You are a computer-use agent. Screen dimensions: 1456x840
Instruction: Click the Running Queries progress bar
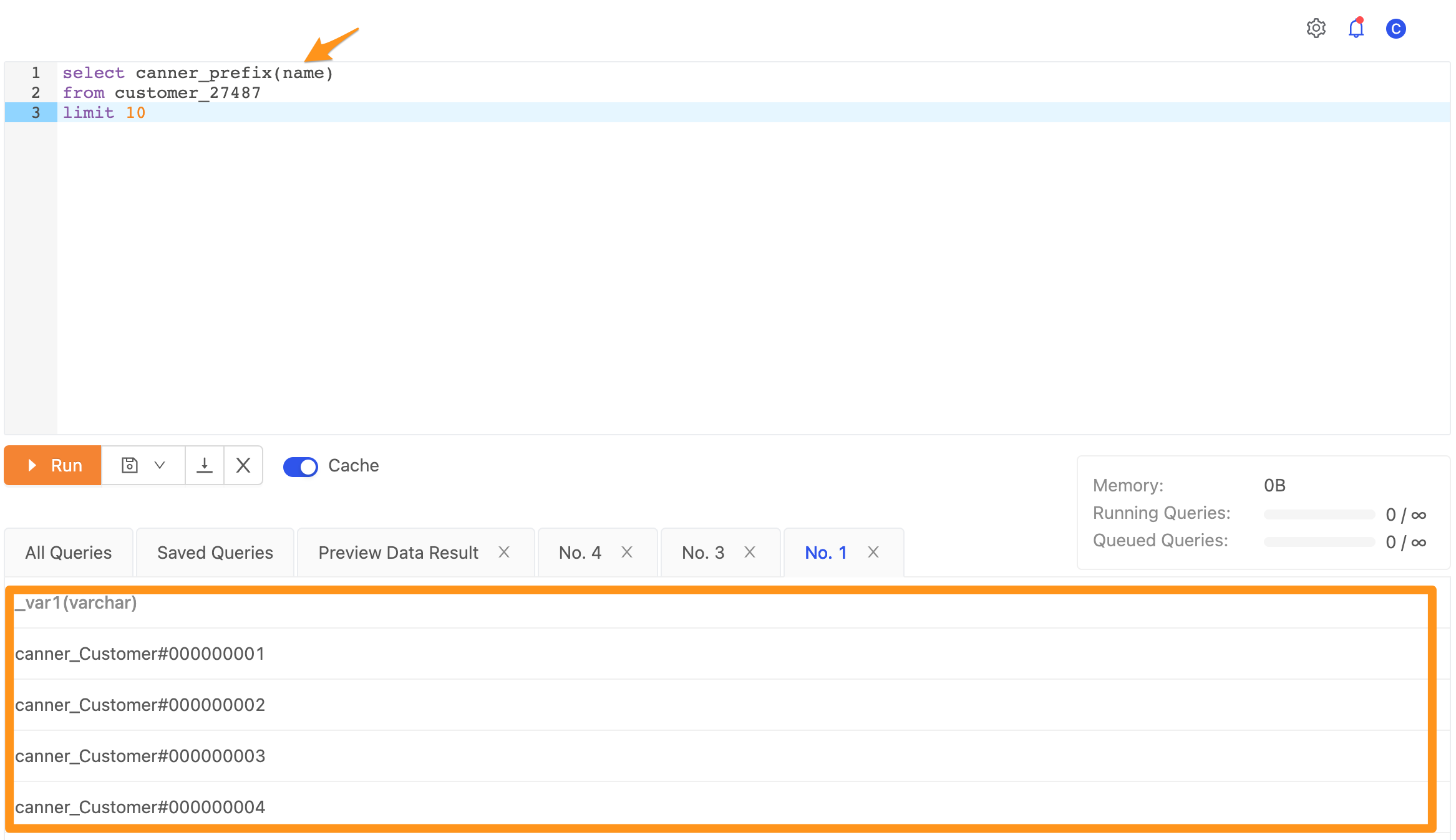tap(1319, 514)
